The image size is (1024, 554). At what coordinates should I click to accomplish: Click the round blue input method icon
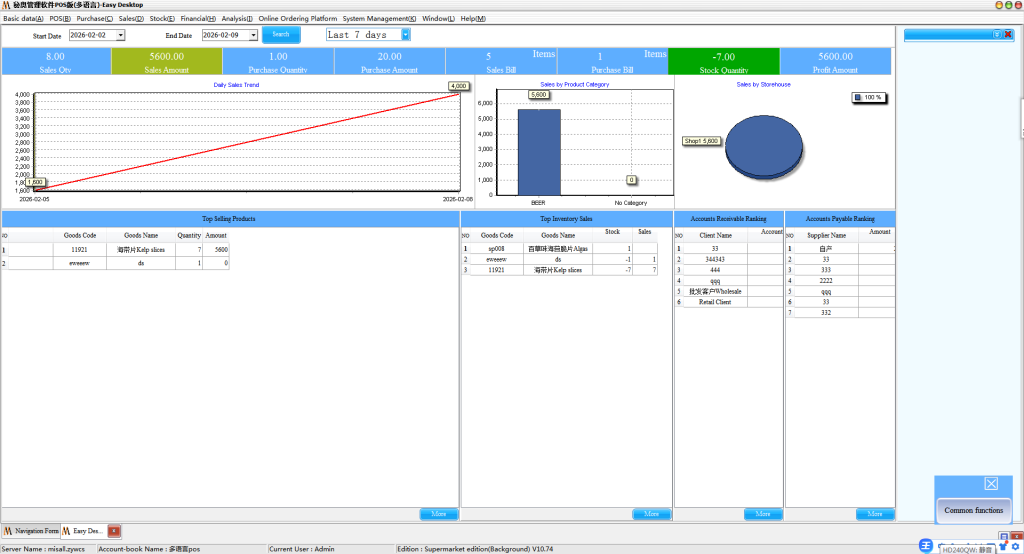(926, 545)
